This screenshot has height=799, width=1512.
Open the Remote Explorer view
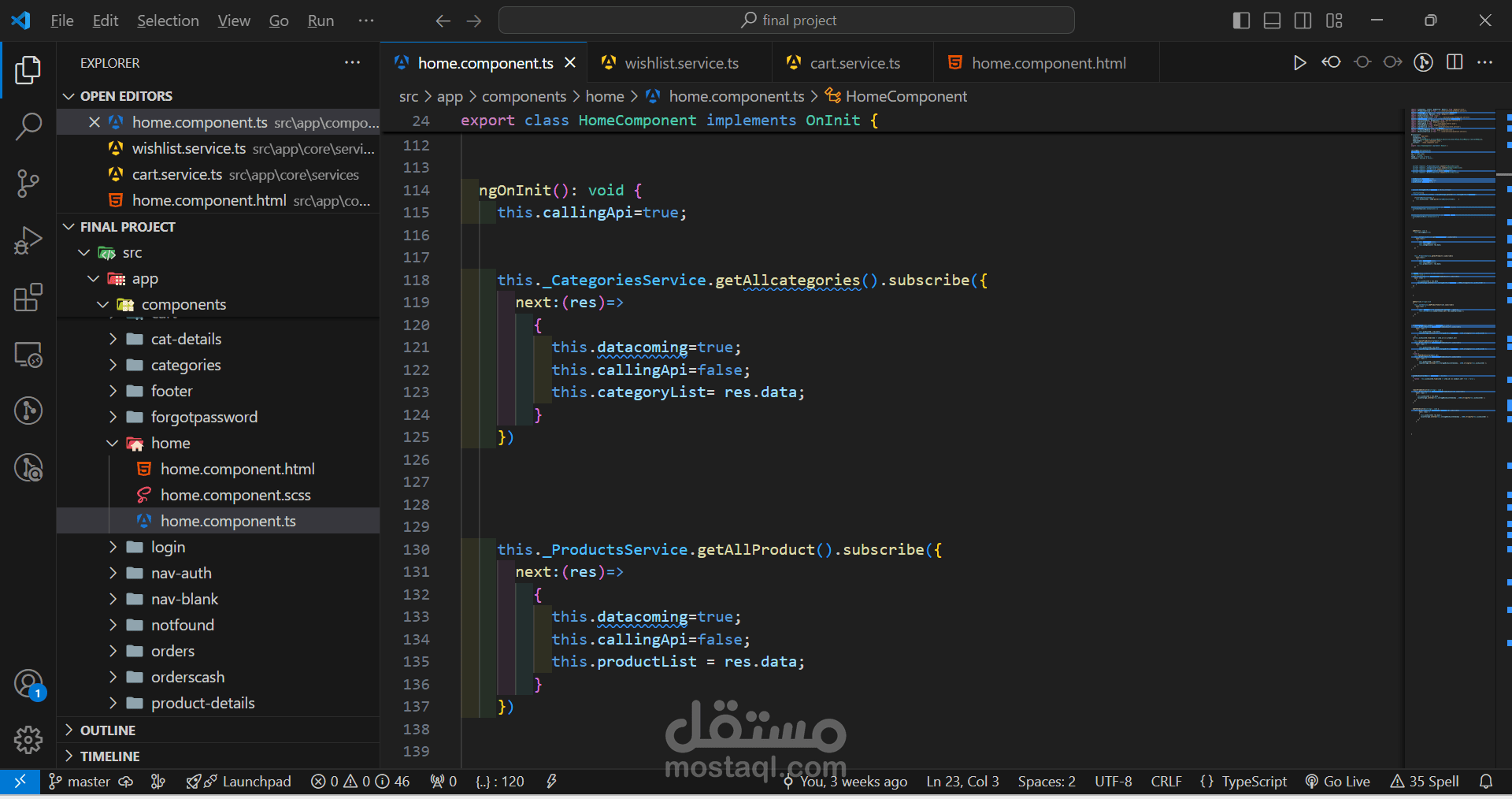click(28, 355)
